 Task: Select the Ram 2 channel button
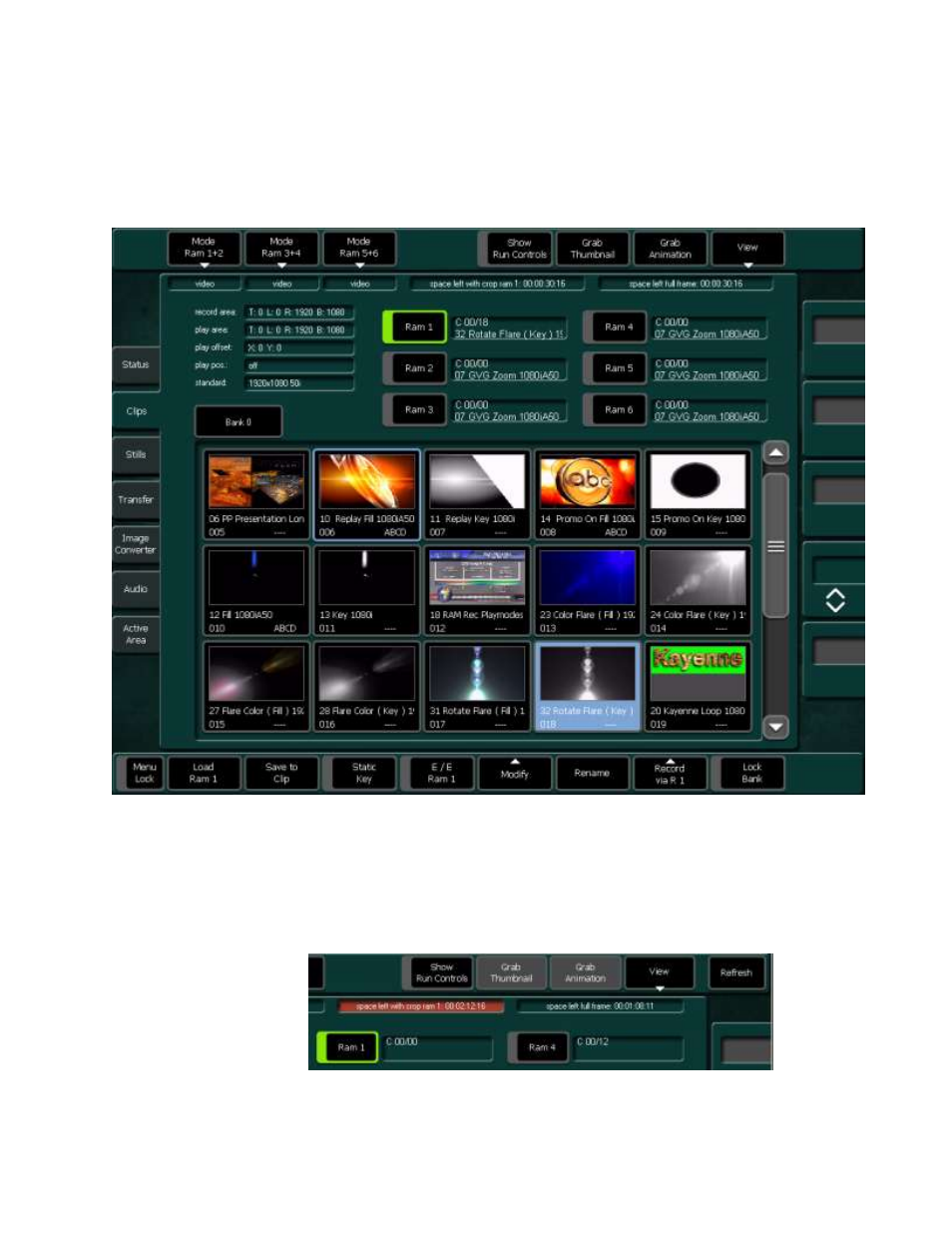point(415,368)
